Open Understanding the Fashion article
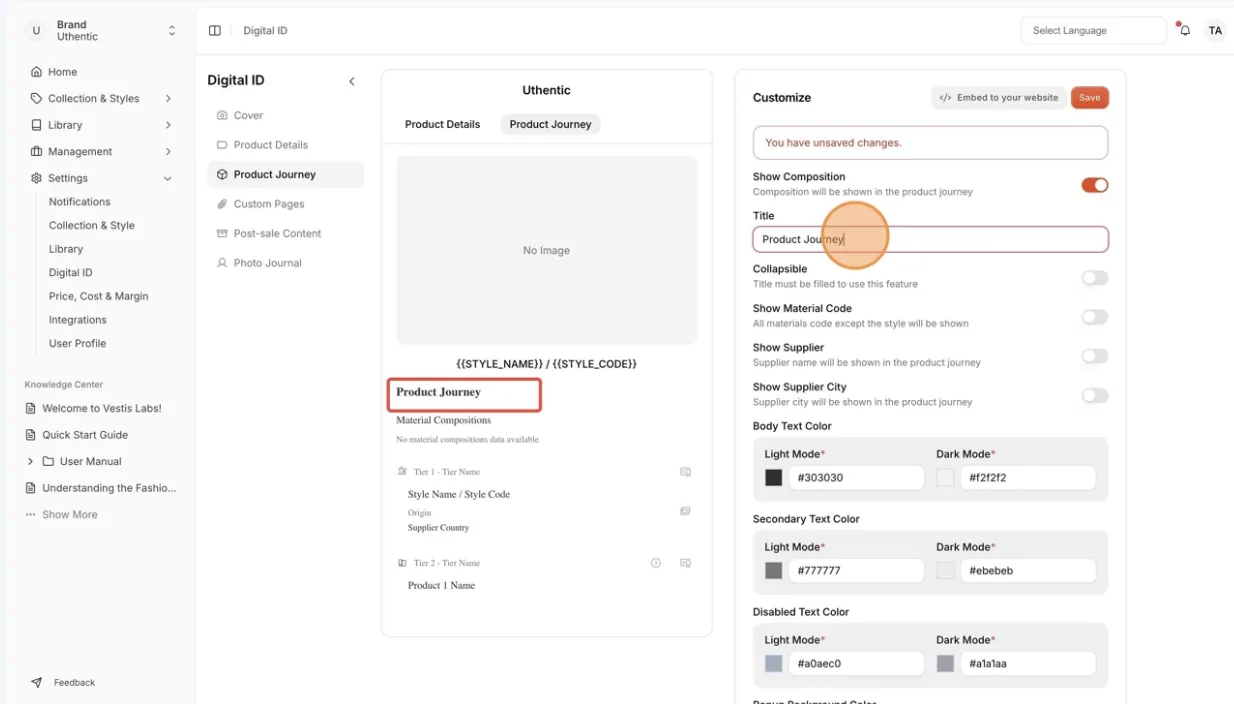The image size is (1234, 704). (x=108, y=488)
